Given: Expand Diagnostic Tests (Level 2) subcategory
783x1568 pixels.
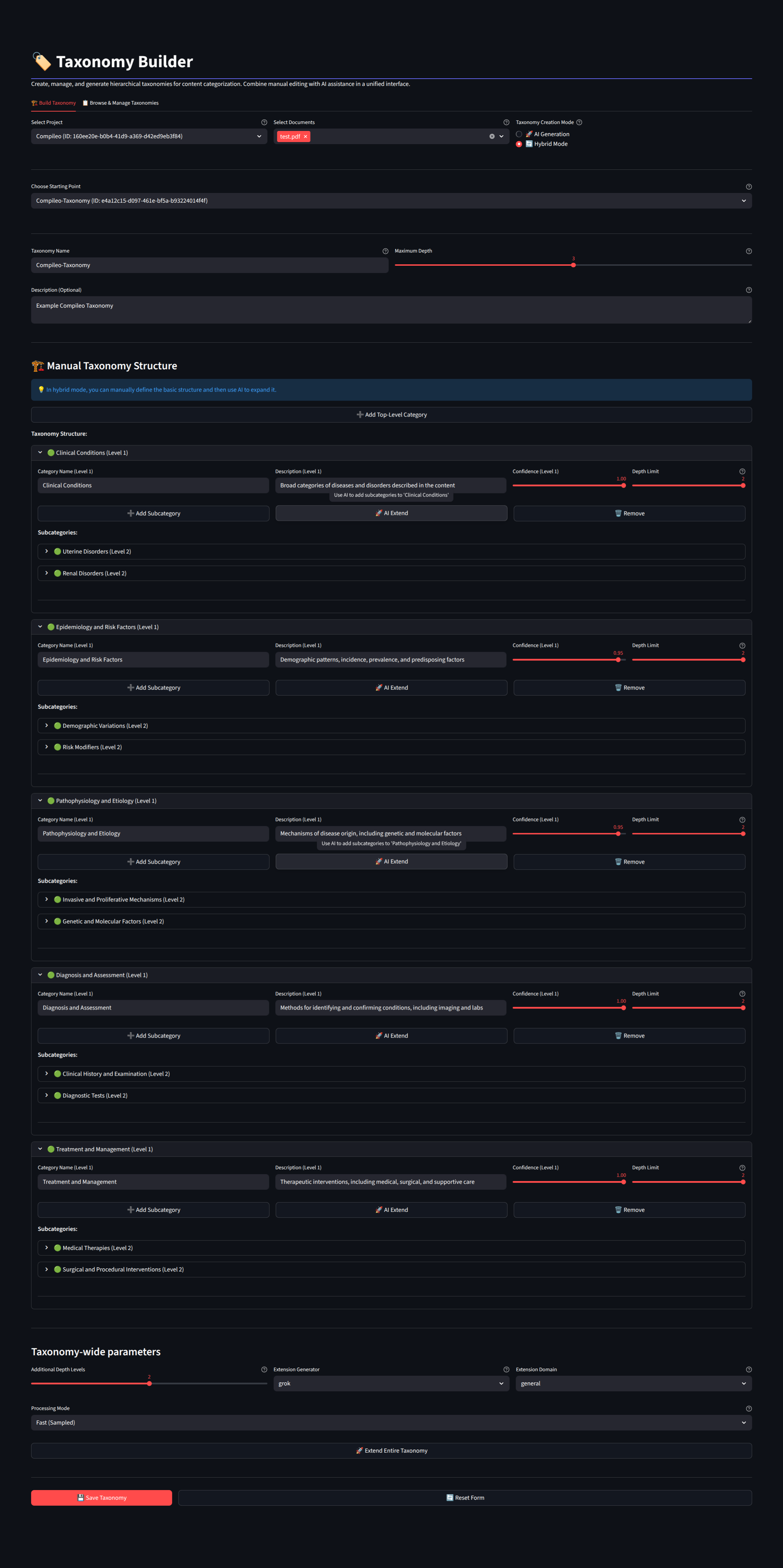Looking at the screenshot, I should 391,1096.
